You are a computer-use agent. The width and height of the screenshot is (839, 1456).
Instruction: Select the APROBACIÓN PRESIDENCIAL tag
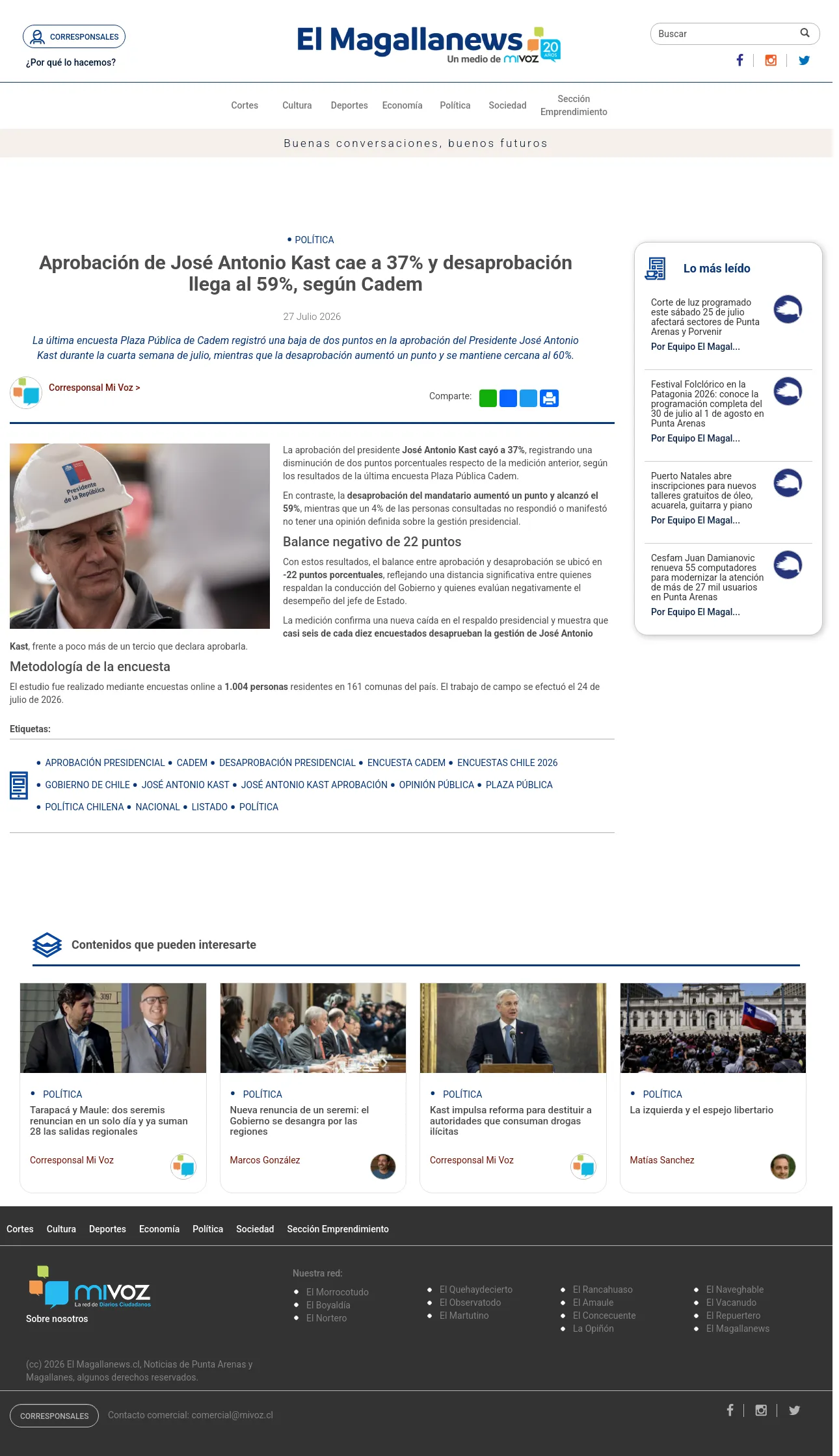coord(105,763)
